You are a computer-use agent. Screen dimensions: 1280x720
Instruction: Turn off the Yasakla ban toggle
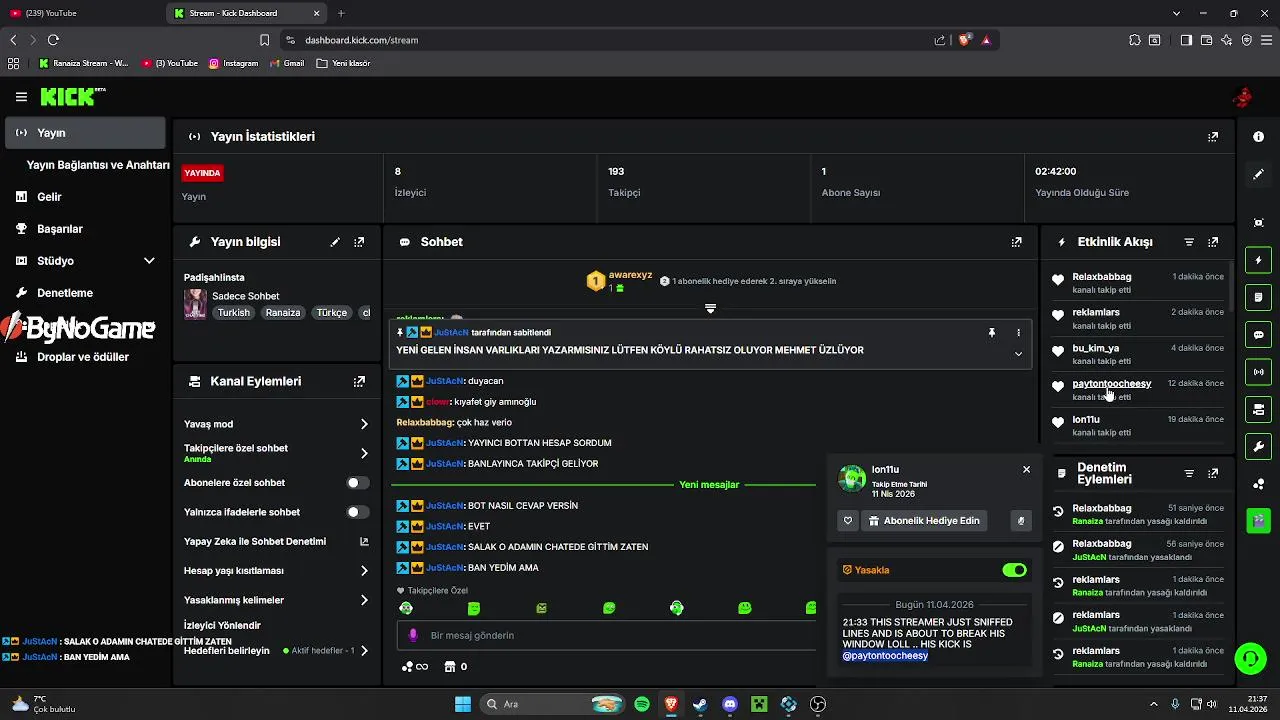[x=1014, y=570]
